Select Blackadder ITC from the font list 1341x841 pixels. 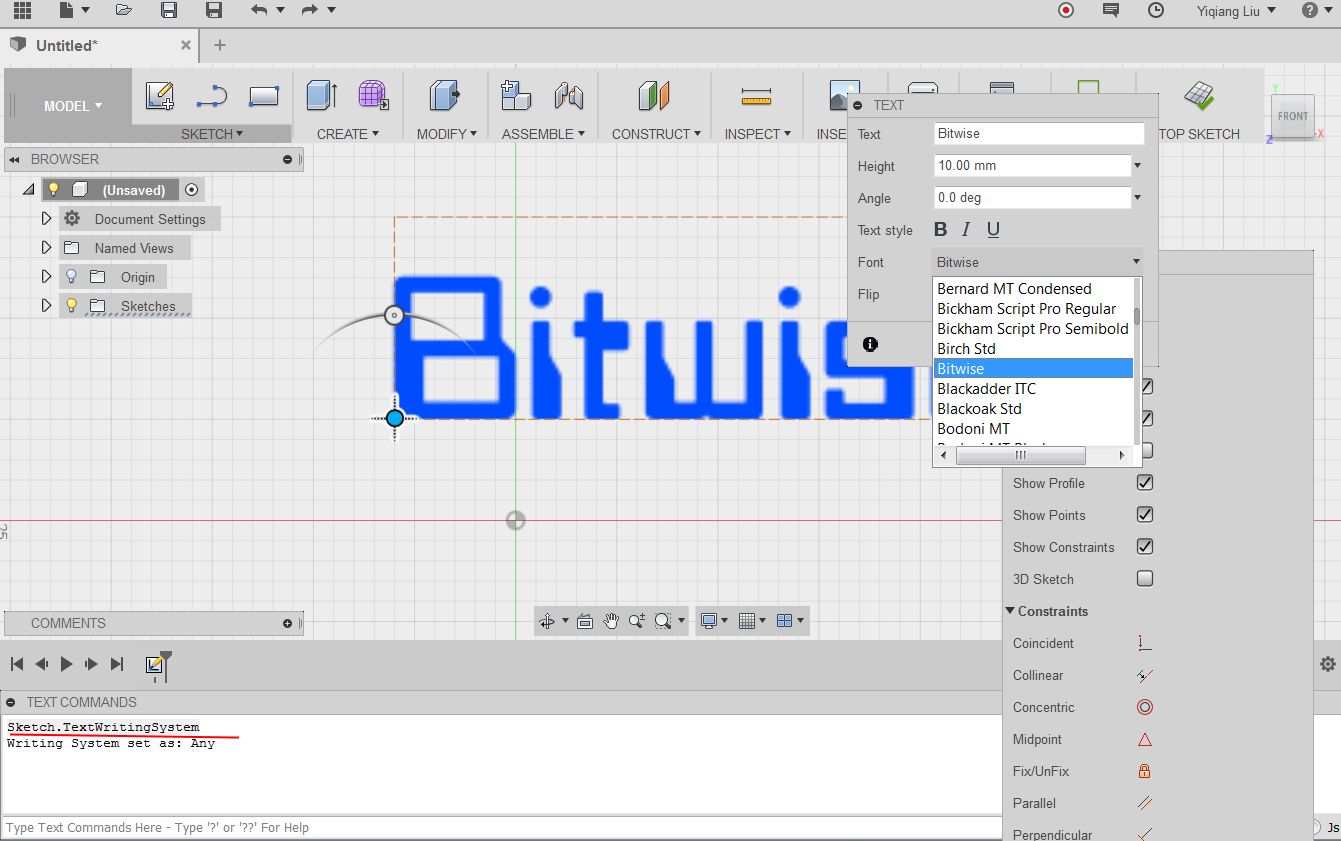click(986, 388)
